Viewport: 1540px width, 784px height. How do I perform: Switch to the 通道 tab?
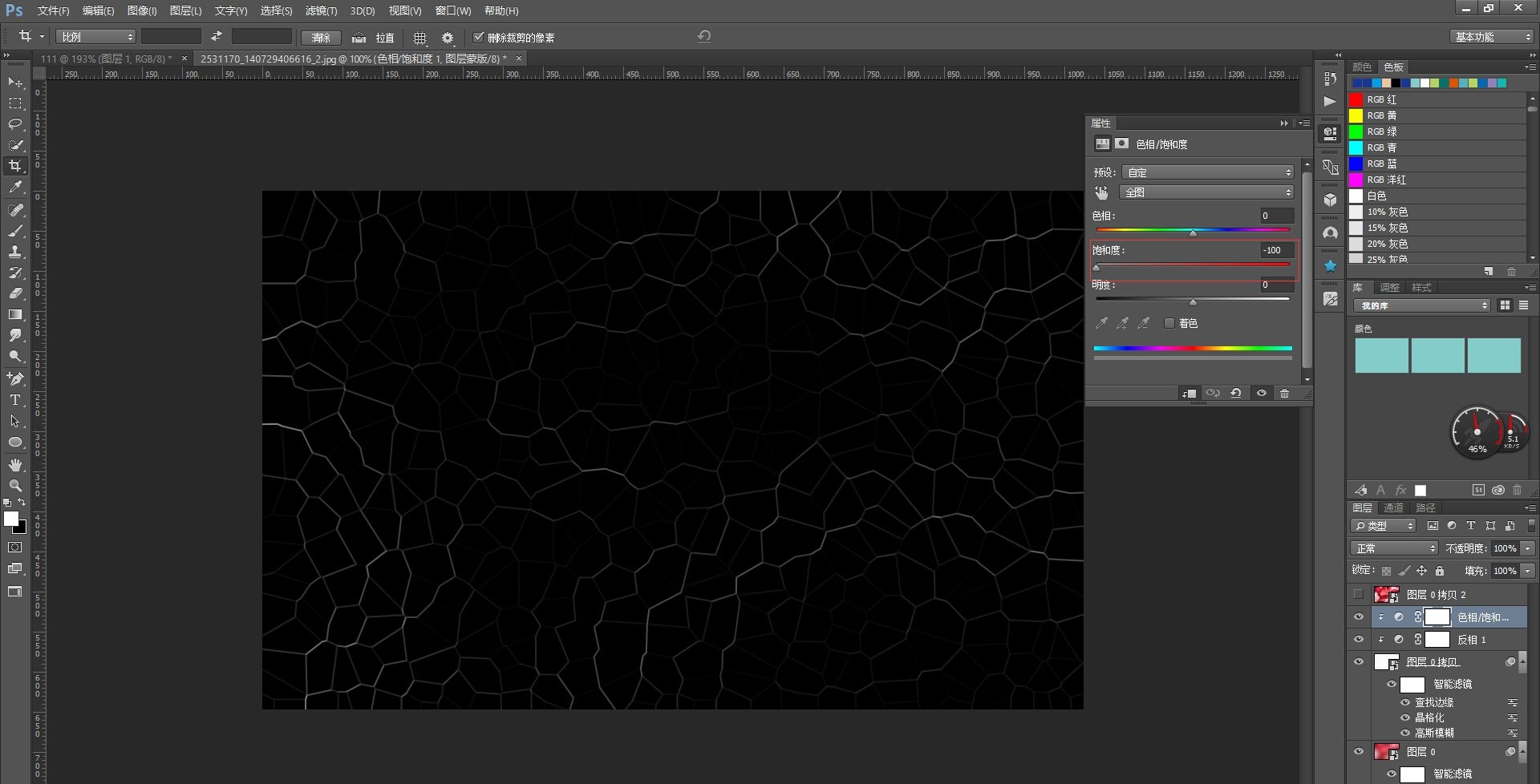(1393, 507)
